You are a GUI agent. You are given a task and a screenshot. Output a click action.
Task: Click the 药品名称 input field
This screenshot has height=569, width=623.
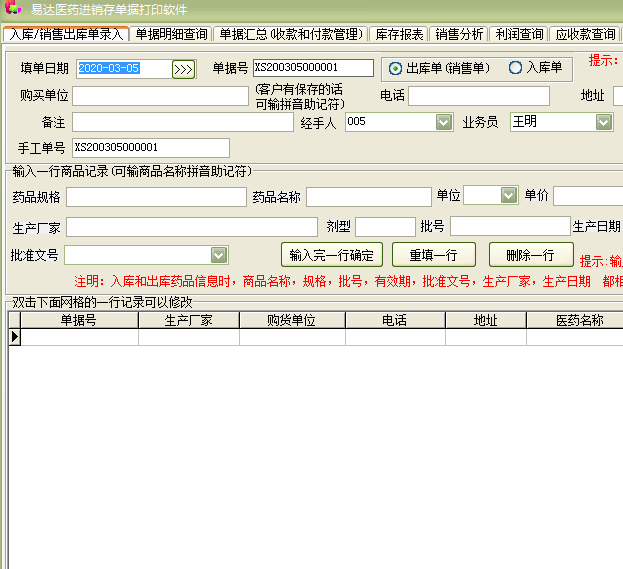tap(369, 197)
